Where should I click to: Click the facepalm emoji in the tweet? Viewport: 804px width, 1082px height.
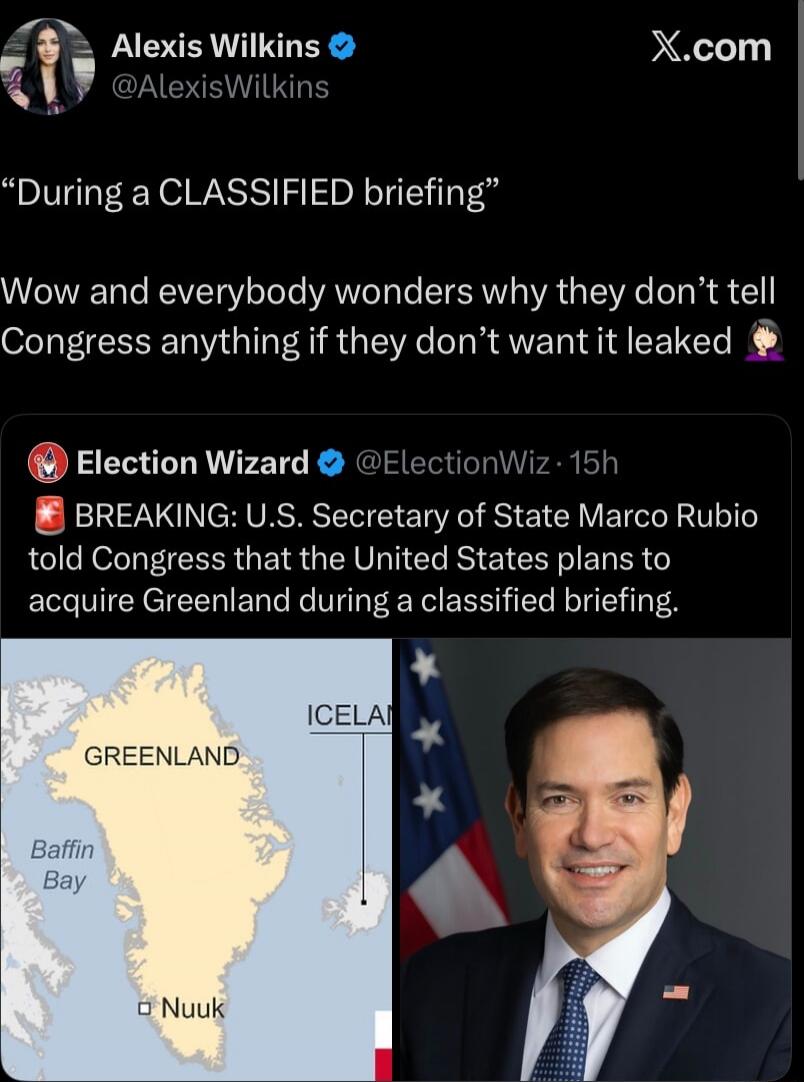click(765, 343)
